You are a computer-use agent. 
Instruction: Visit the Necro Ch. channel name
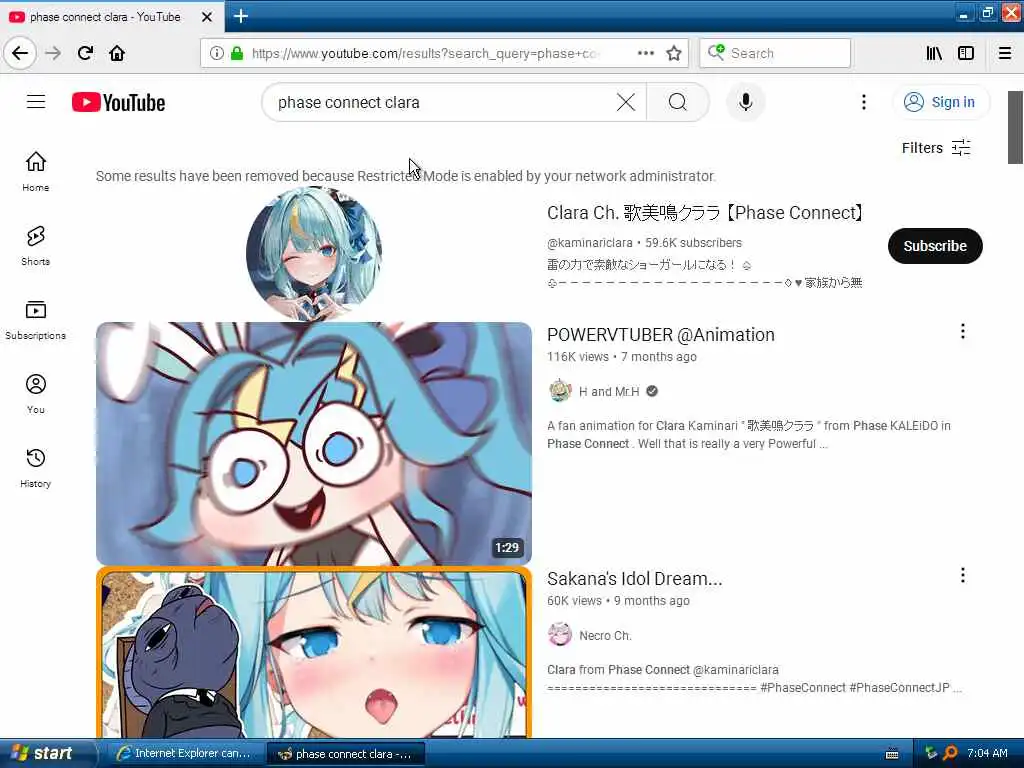pyautogui.click(x=605, y=635)
